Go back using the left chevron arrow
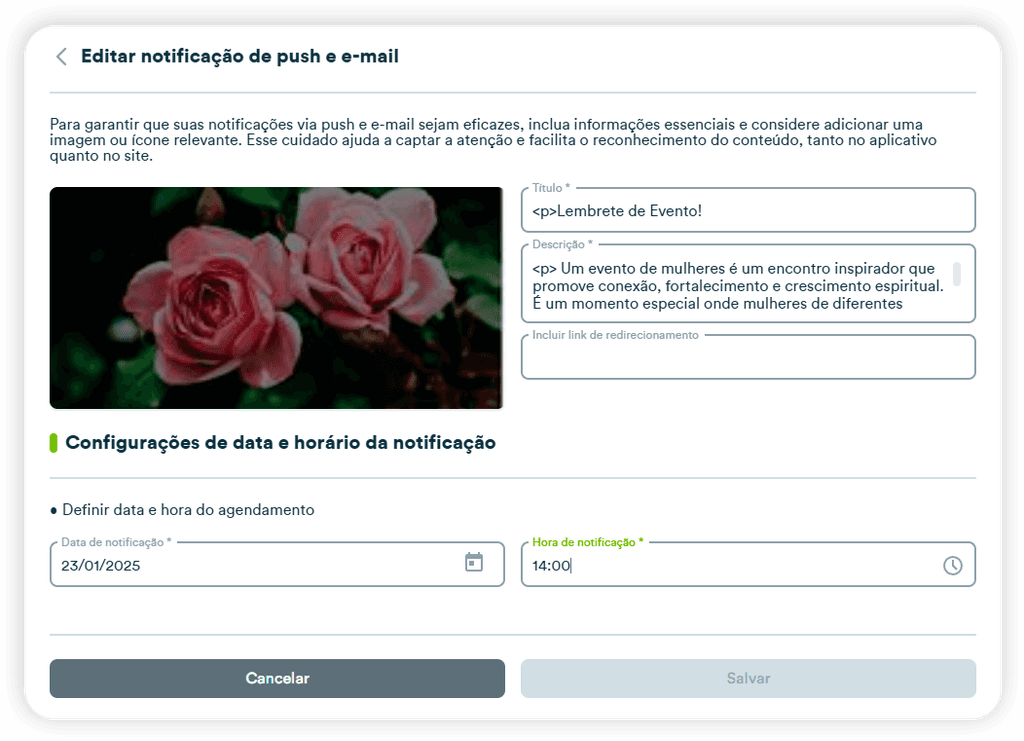The width and height of the screenshot is (1024, 741). click(x=61, y=57)
